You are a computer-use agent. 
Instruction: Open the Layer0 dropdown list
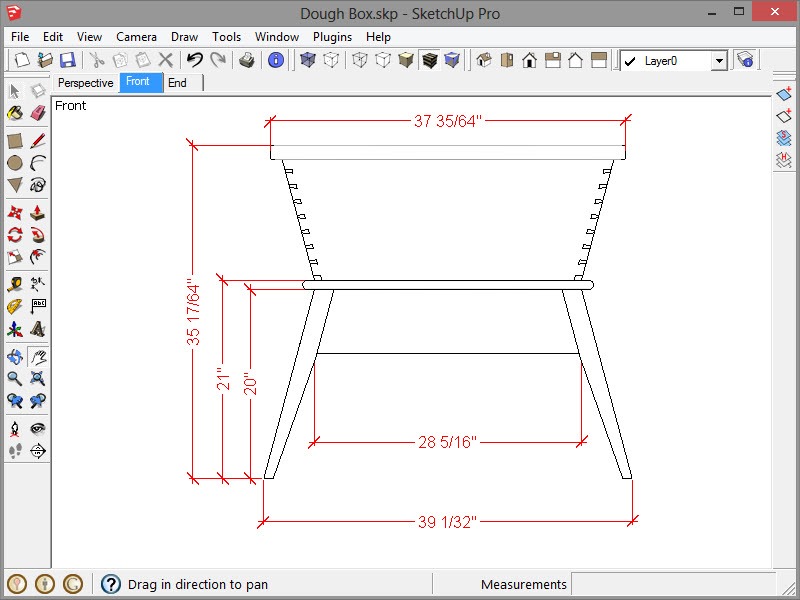[x=718, y=61]
